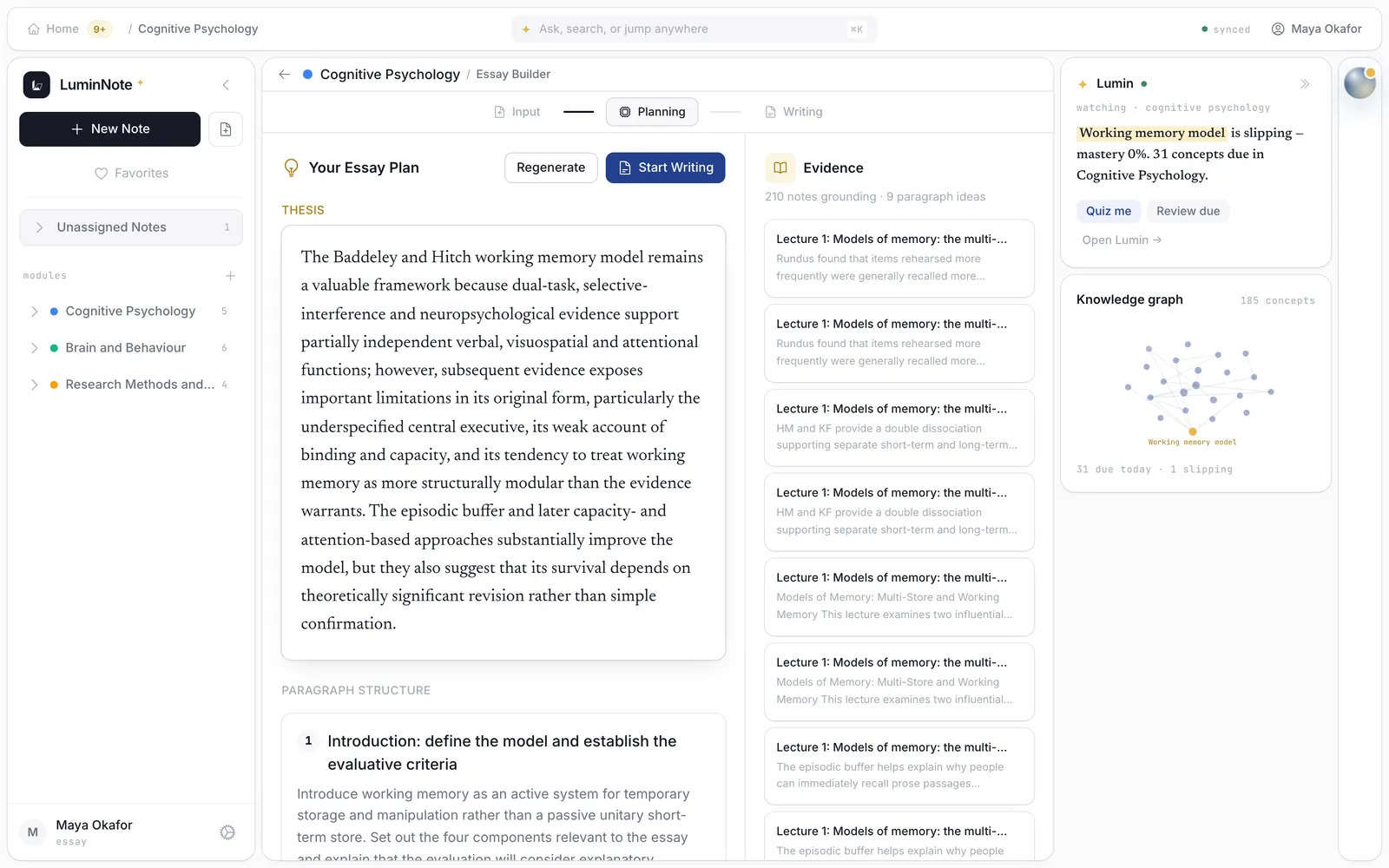Click the user account icon in the top bar
This screenshot has height=868, width=1389.
(x=1278, y=29)
